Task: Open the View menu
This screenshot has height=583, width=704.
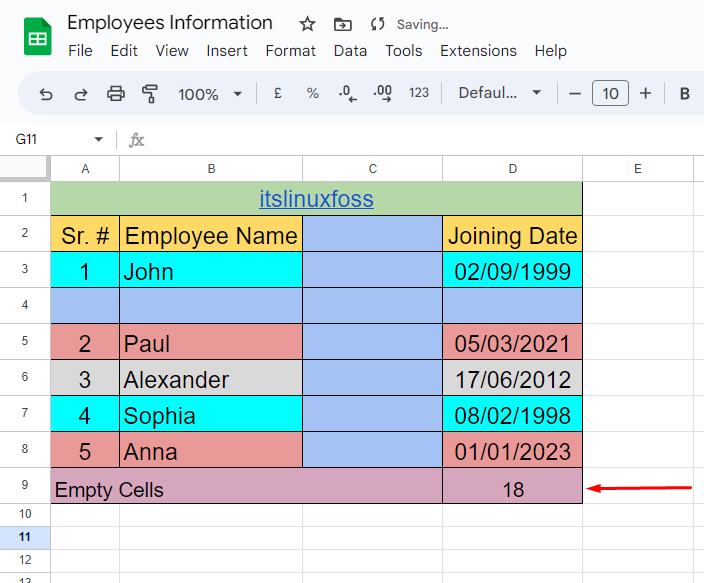Action: (172, 51)
